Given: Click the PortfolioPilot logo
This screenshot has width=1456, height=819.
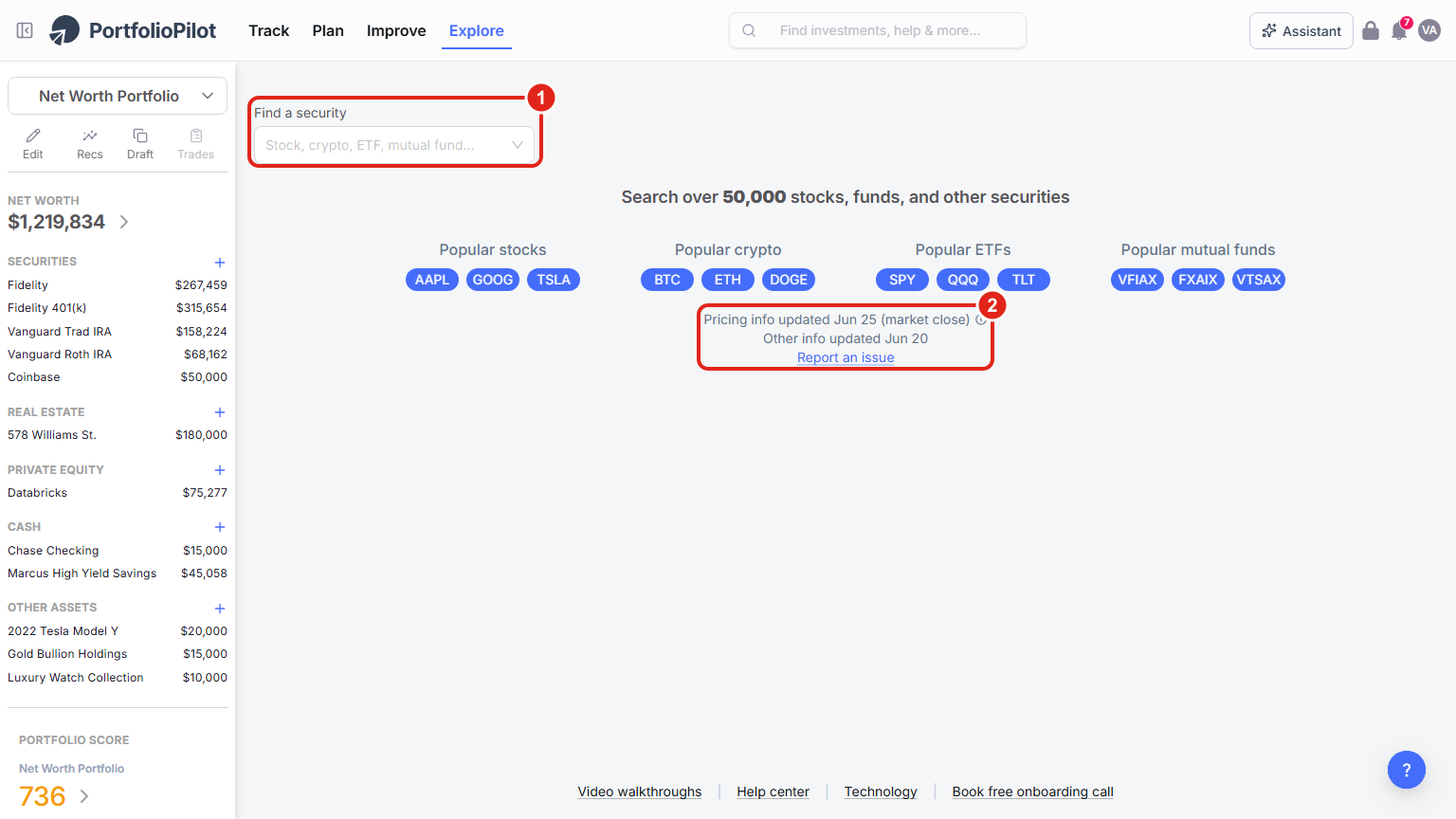Looking at the screenshot, I should tap(133, 30).
